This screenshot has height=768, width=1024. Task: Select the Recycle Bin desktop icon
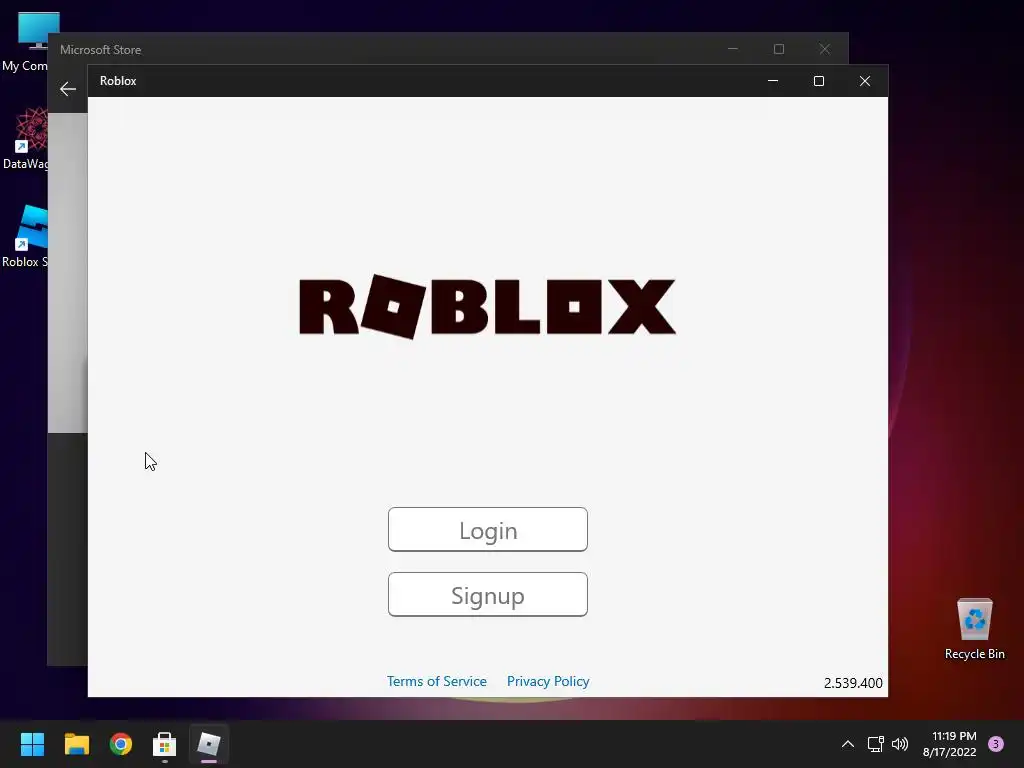(x=974, y=629)
